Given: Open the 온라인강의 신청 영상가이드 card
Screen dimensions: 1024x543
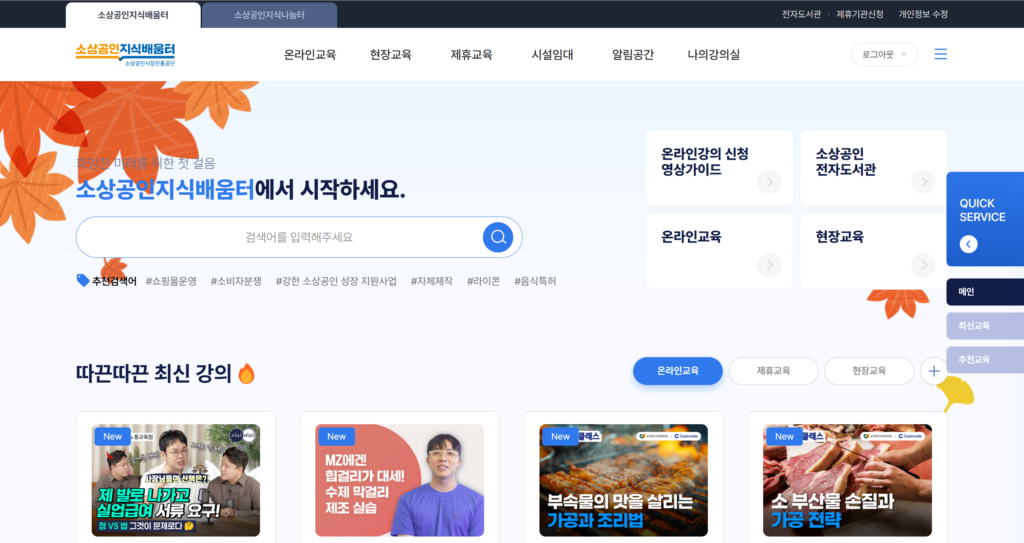Looking at the screenshot, I should click(x=719, y=168).
